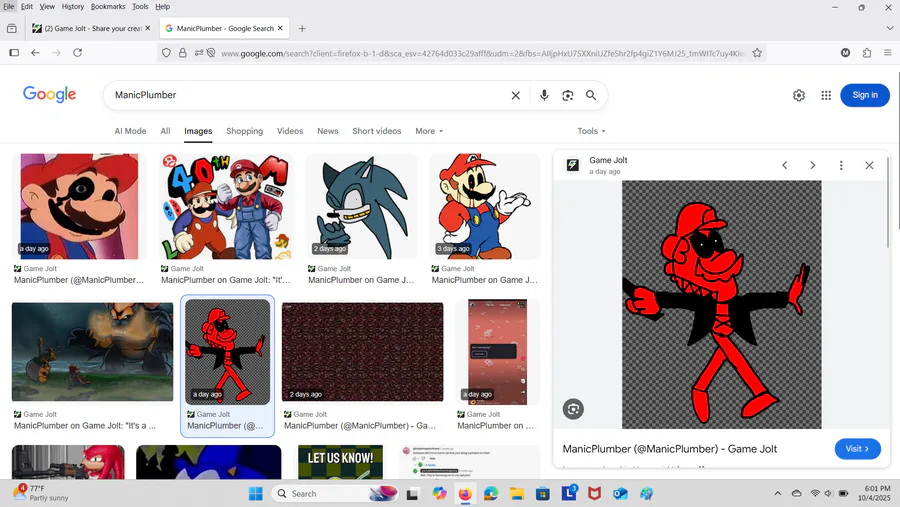Open three-dot options in preview panel

[x=841, y=165]
